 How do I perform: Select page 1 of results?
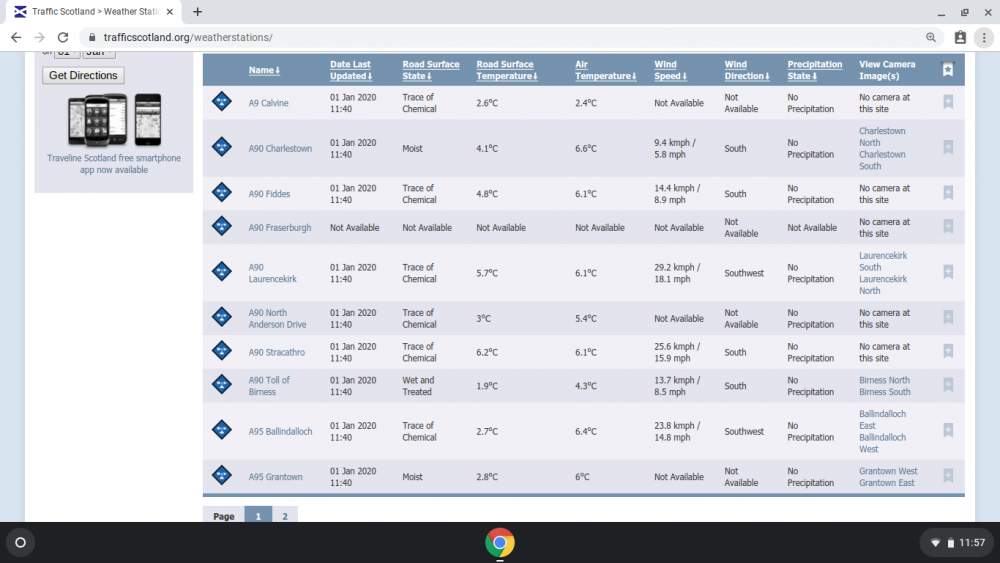pos(258,515)
